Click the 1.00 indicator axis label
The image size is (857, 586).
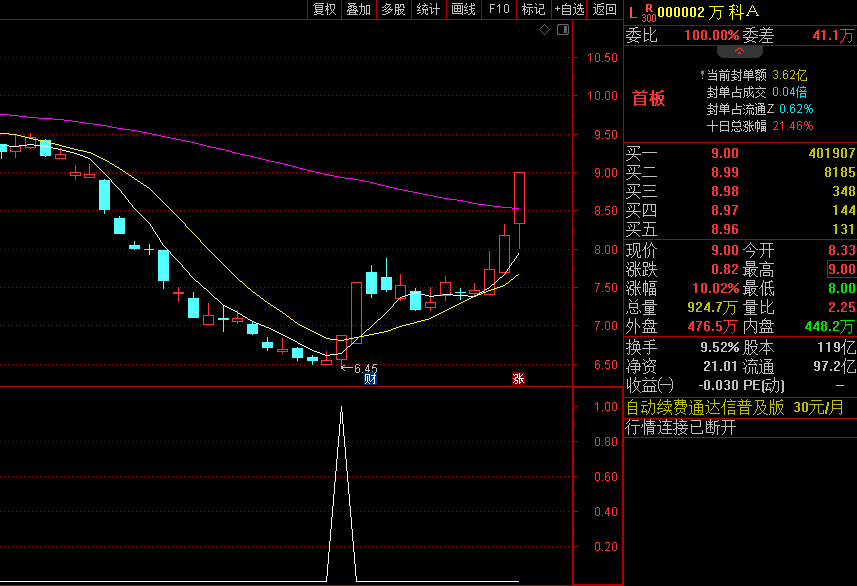point(606,407)
